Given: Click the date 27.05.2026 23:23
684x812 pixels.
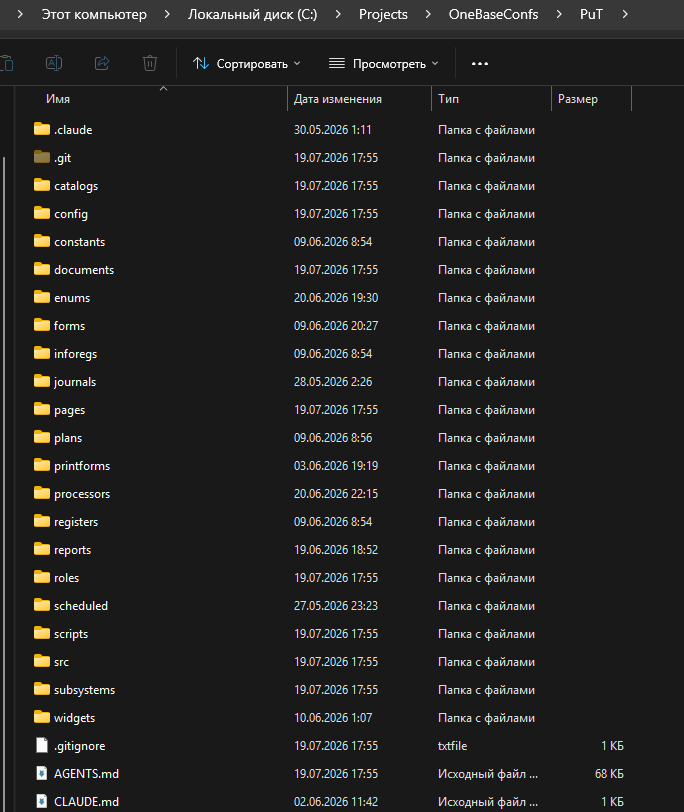Looking at the screenshot, I should click(x=336, y=606).
